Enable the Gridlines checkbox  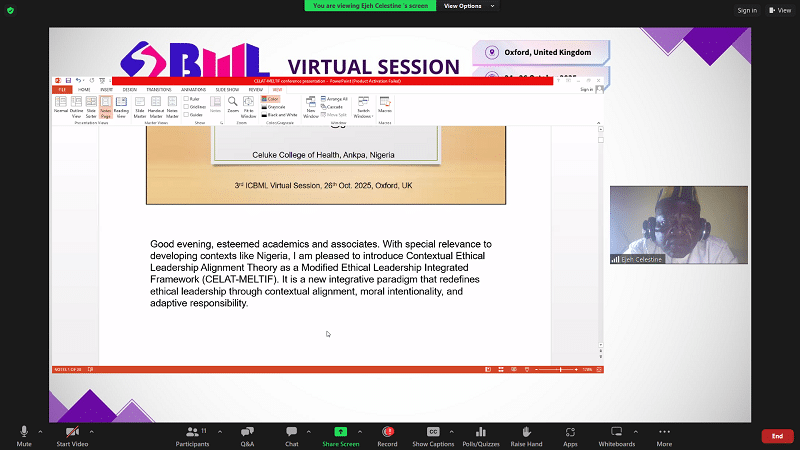(186, 106)
